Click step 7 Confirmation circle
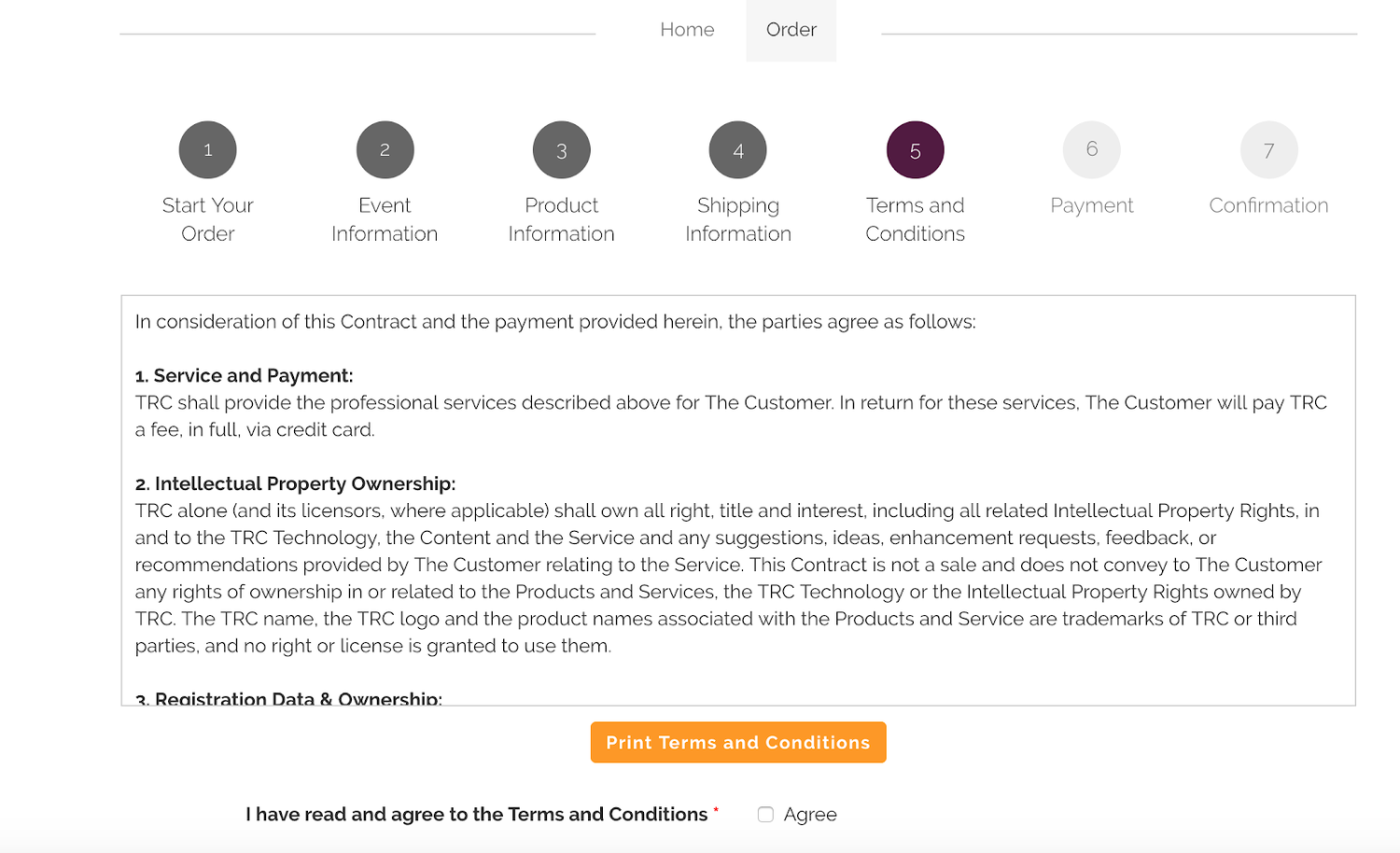Viewport: 1400px width, 853px height. [x=1268, y=149]
